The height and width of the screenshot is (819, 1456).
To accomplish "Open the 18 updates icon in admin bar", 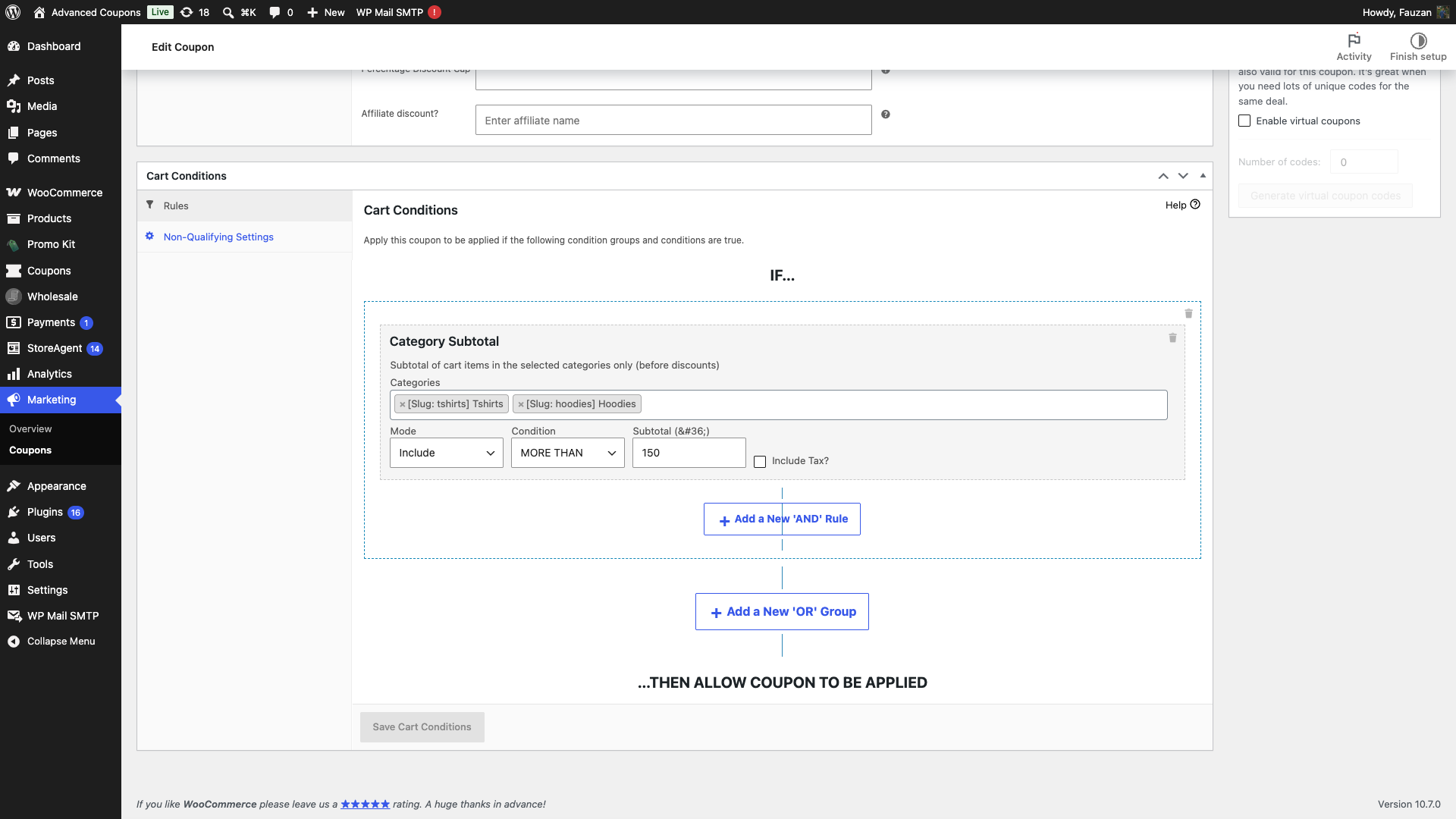I will [195, 12].
